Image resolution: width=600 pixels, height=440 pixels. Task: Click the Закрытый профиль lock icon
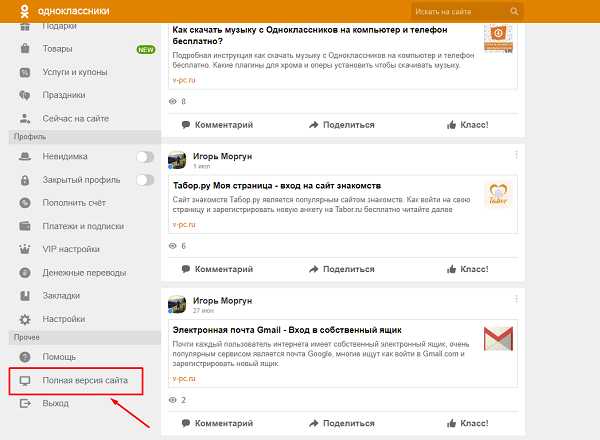25,180
